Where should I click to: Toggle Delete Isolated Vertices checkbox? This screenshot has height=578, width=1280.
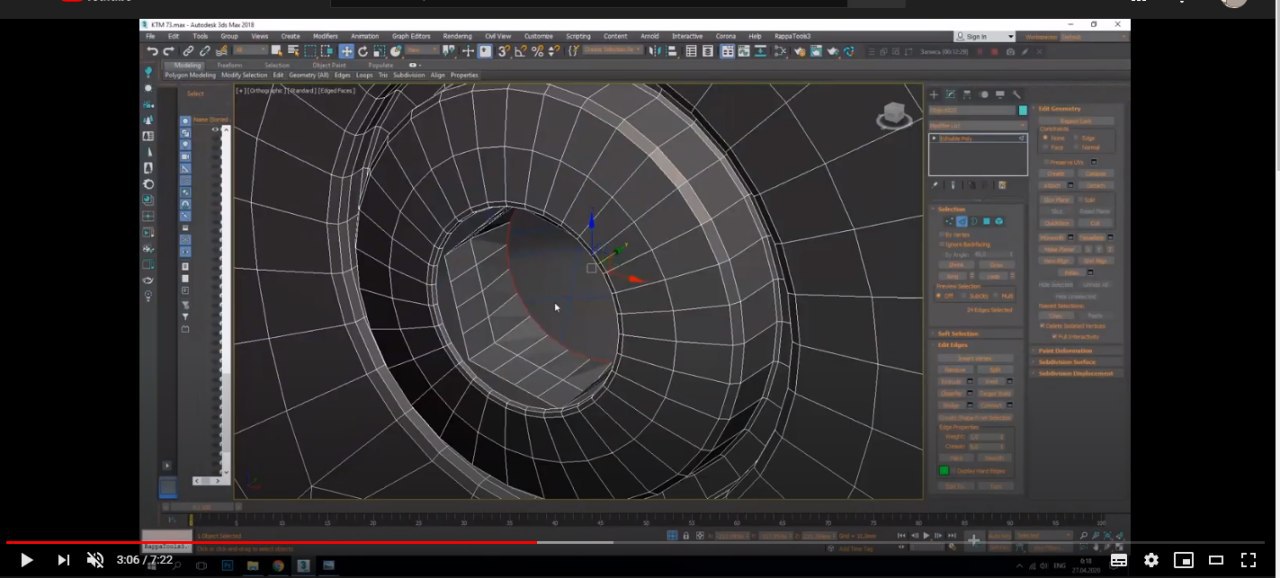[x=1042, y=326]
